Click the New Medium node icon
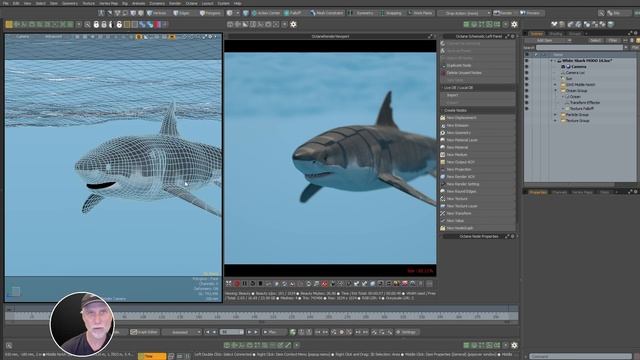 tap(443, 155)
